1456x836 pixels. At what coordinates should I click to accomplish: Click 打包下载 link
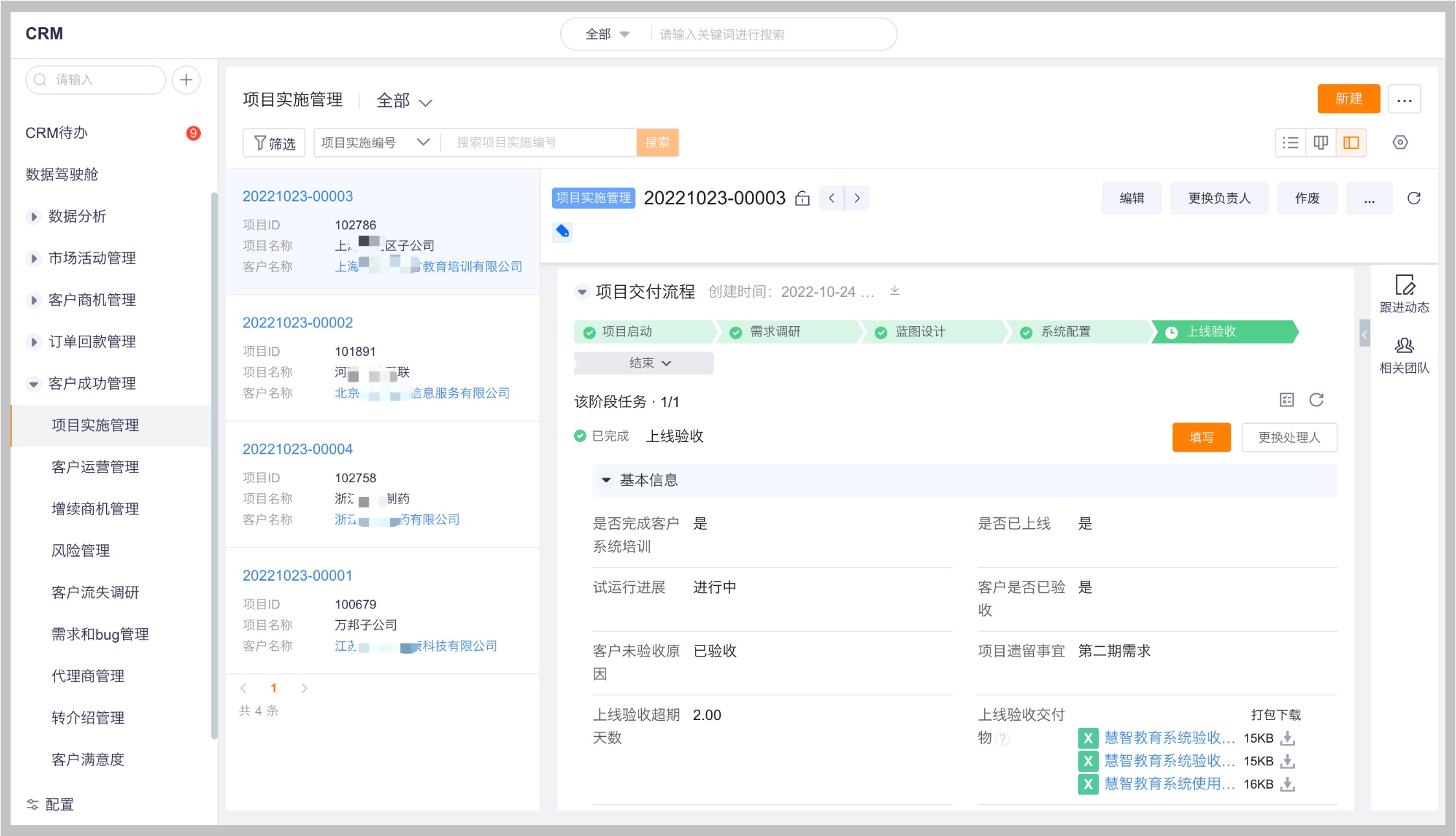pyautogui.click(x=1276, y=715)
